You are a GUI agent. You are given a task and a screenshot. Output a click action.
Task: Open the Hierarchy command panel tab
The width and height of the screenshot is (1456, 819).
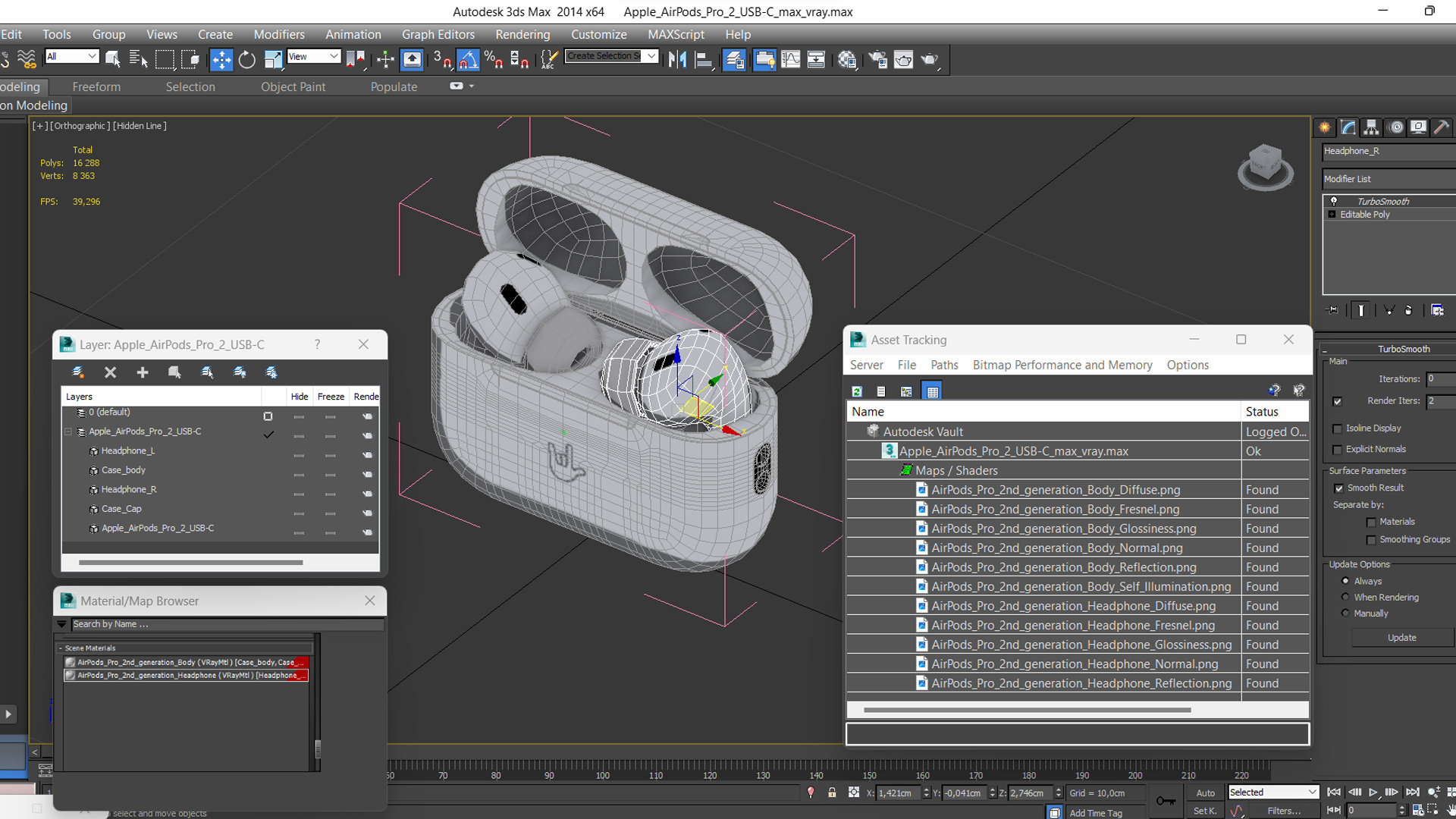[x=1371, y=127]
